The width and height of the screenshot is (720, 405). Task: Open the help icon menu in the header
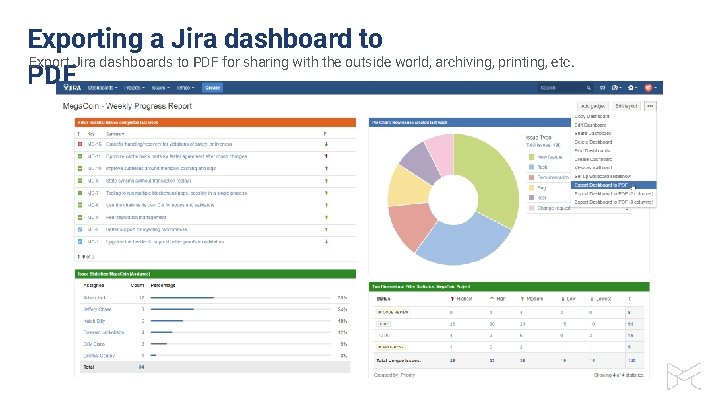(617, 88)
